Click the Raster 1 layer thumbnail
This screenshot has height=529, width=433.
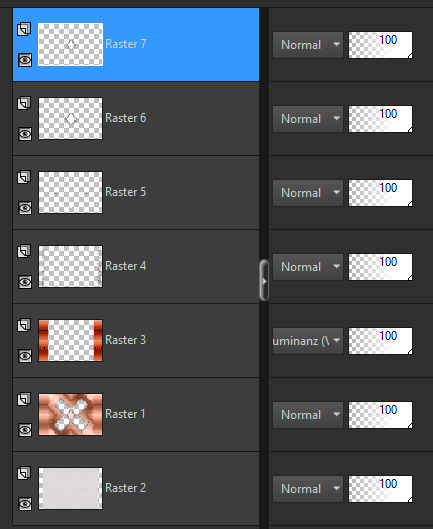(71, 414)
